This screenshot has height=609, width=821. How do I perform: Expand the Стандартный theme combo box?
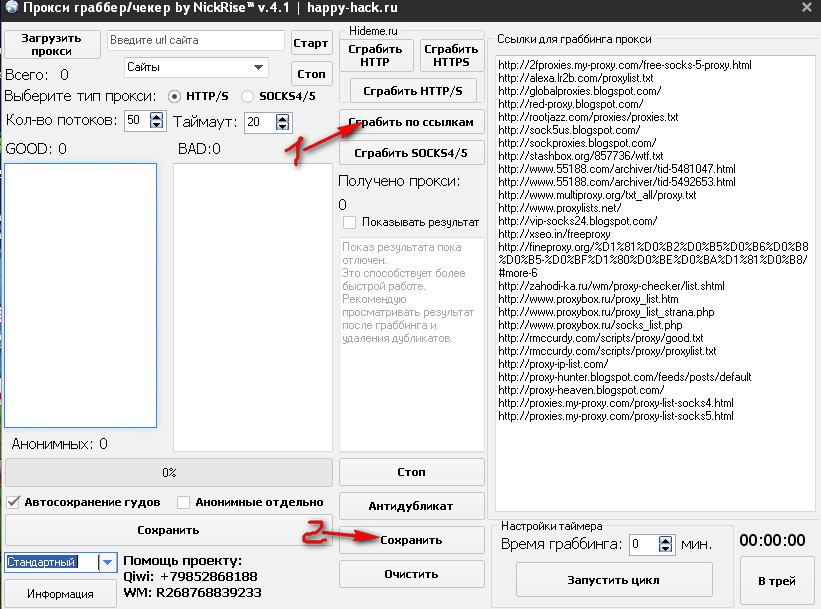pos(107,563)
